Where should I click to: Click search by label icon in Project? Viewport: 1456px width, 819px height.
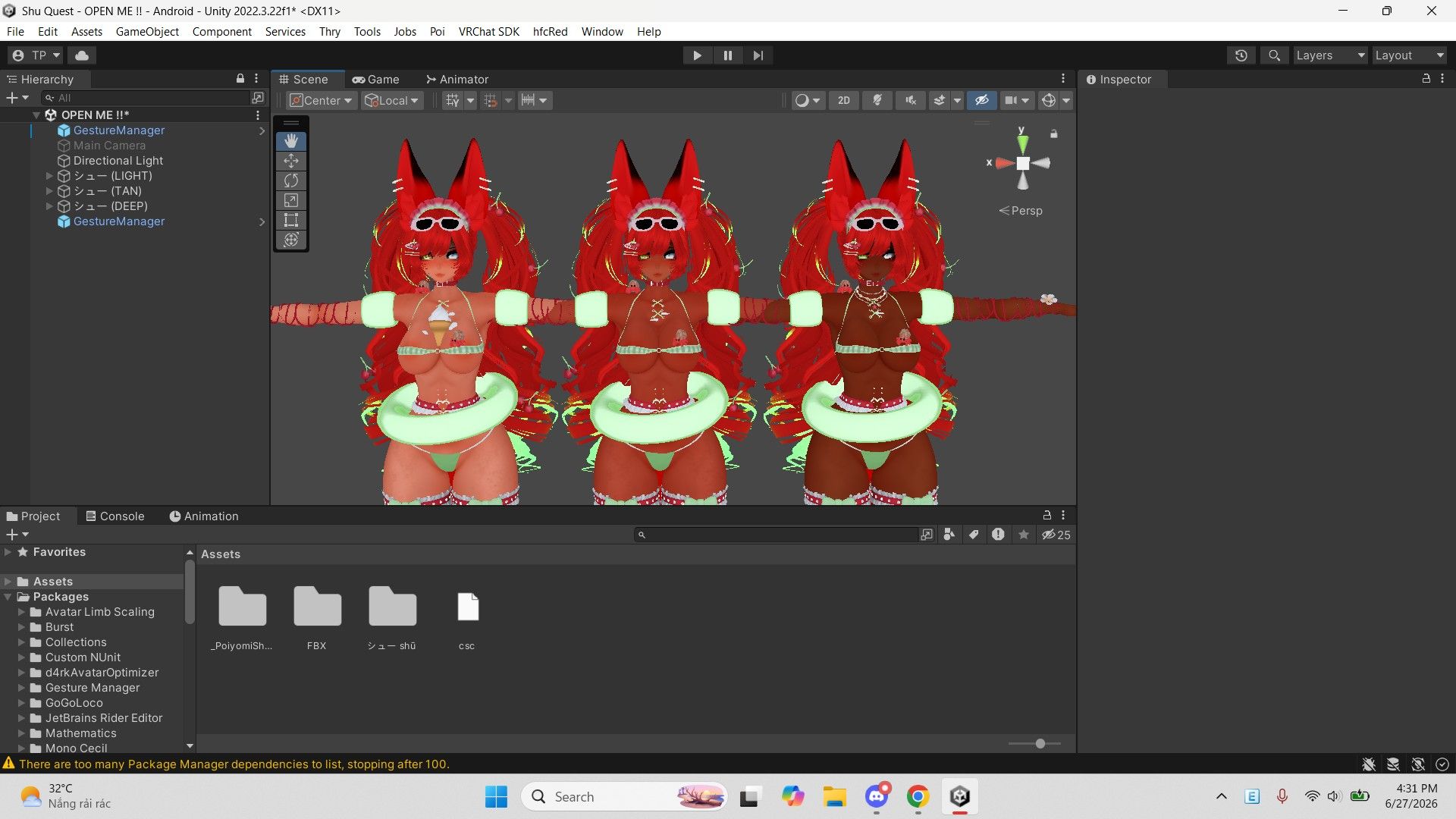point(974,535)
